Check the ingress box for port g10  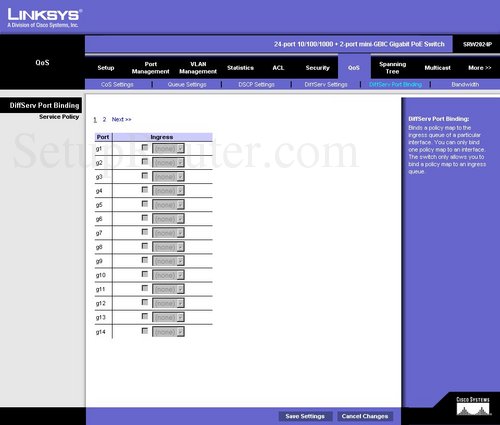[145, 274]
